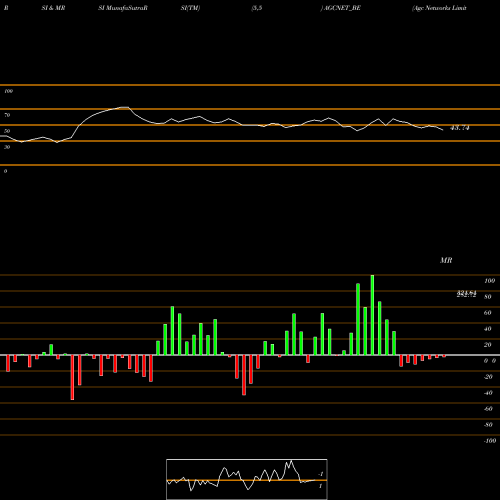Click the MR axis label -40
Image resolution: width=500 pixels, height=500 pixels.
[488, 393]
